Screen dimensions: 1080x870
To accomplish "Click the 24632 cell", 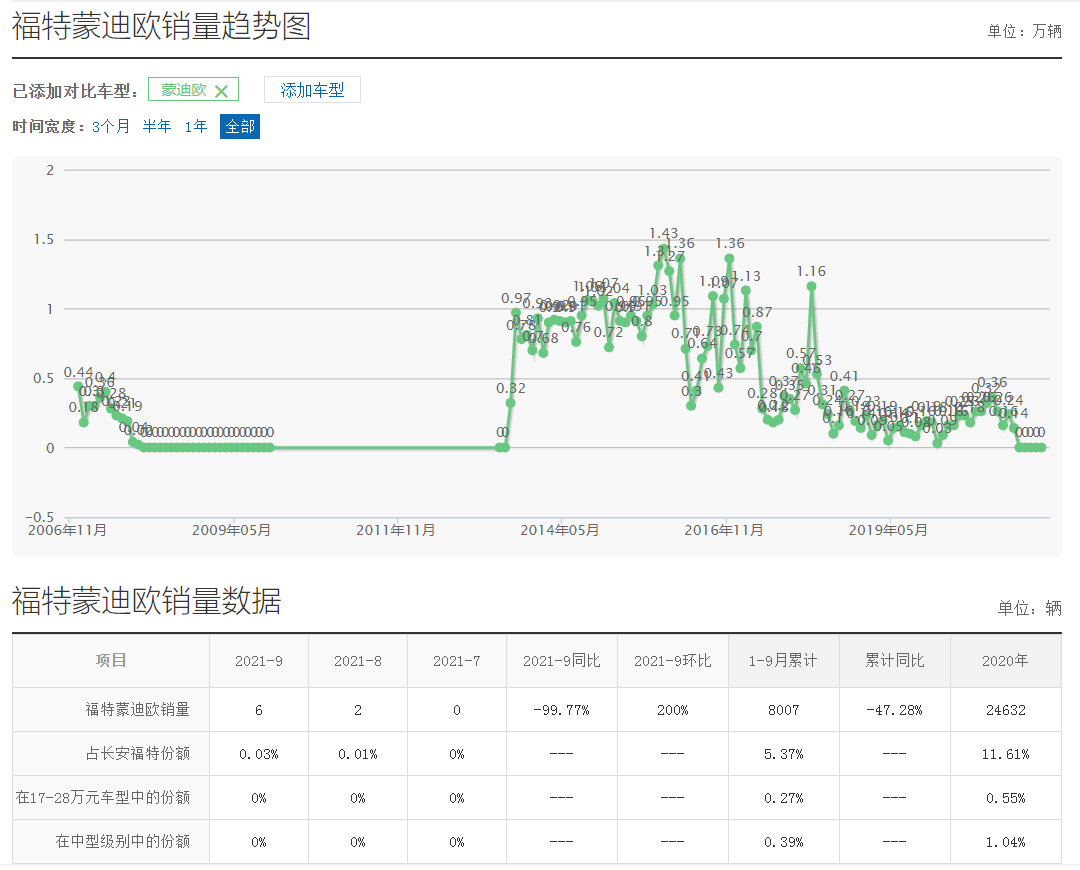I will point(1006,710).
